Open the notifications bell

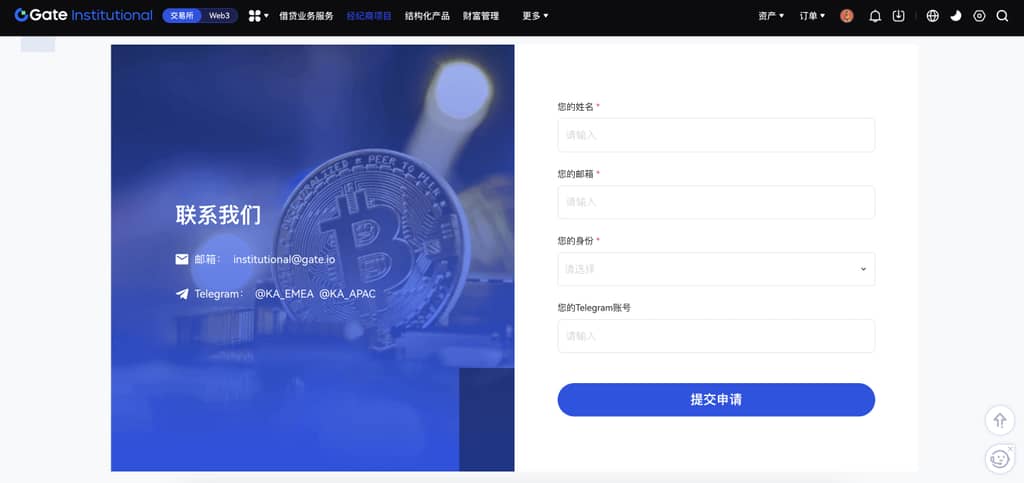[x=875, y=16]
